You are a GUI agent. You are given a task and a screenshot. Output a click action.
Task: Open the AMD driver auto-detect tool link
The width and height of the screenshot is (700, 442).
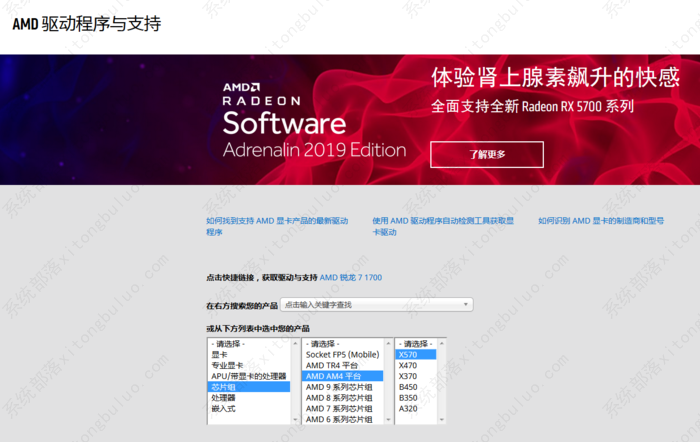coord(443,225)
